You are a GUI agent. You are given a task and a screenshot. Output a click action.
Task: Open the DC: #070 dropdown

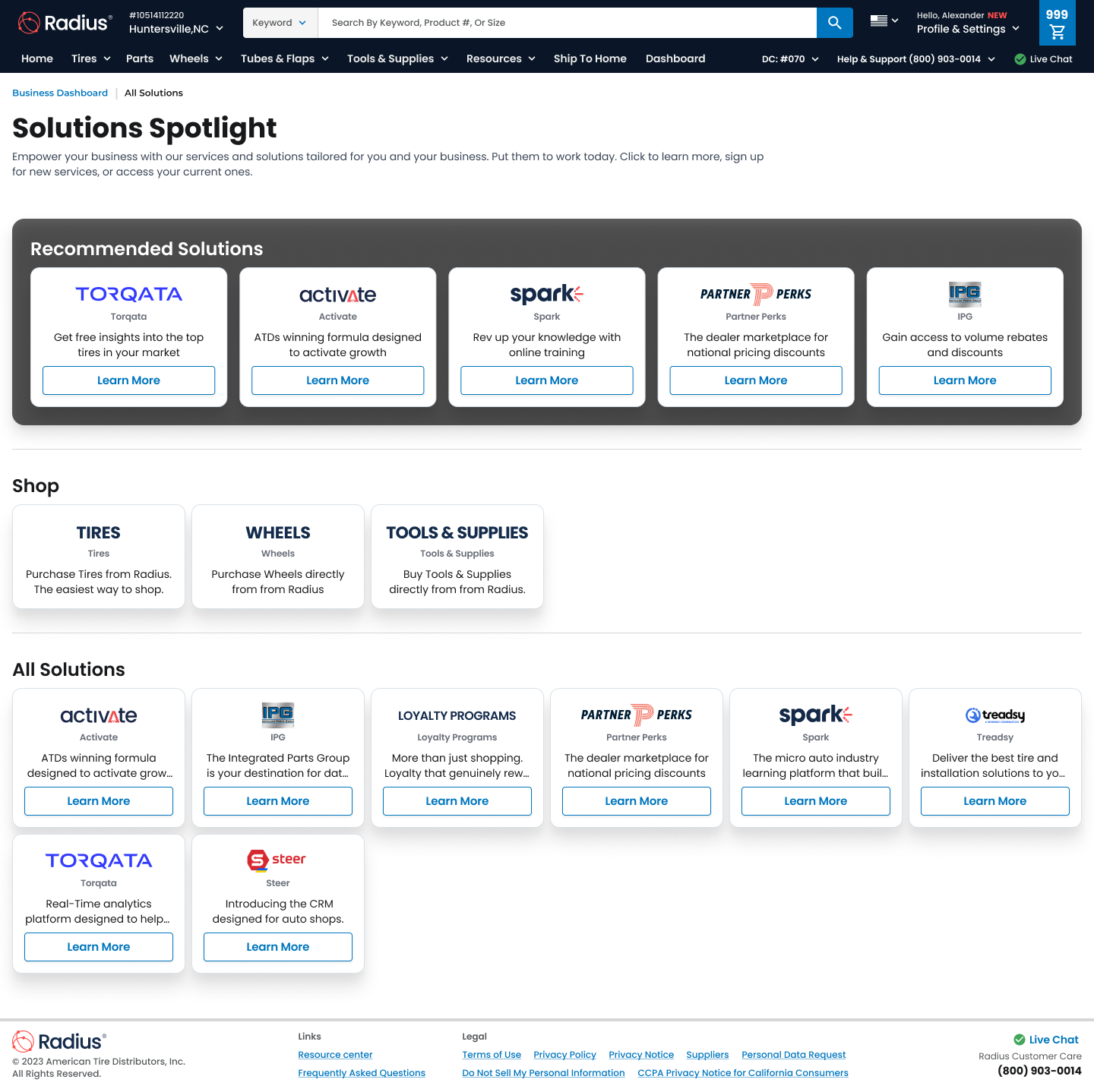(790, 59)
